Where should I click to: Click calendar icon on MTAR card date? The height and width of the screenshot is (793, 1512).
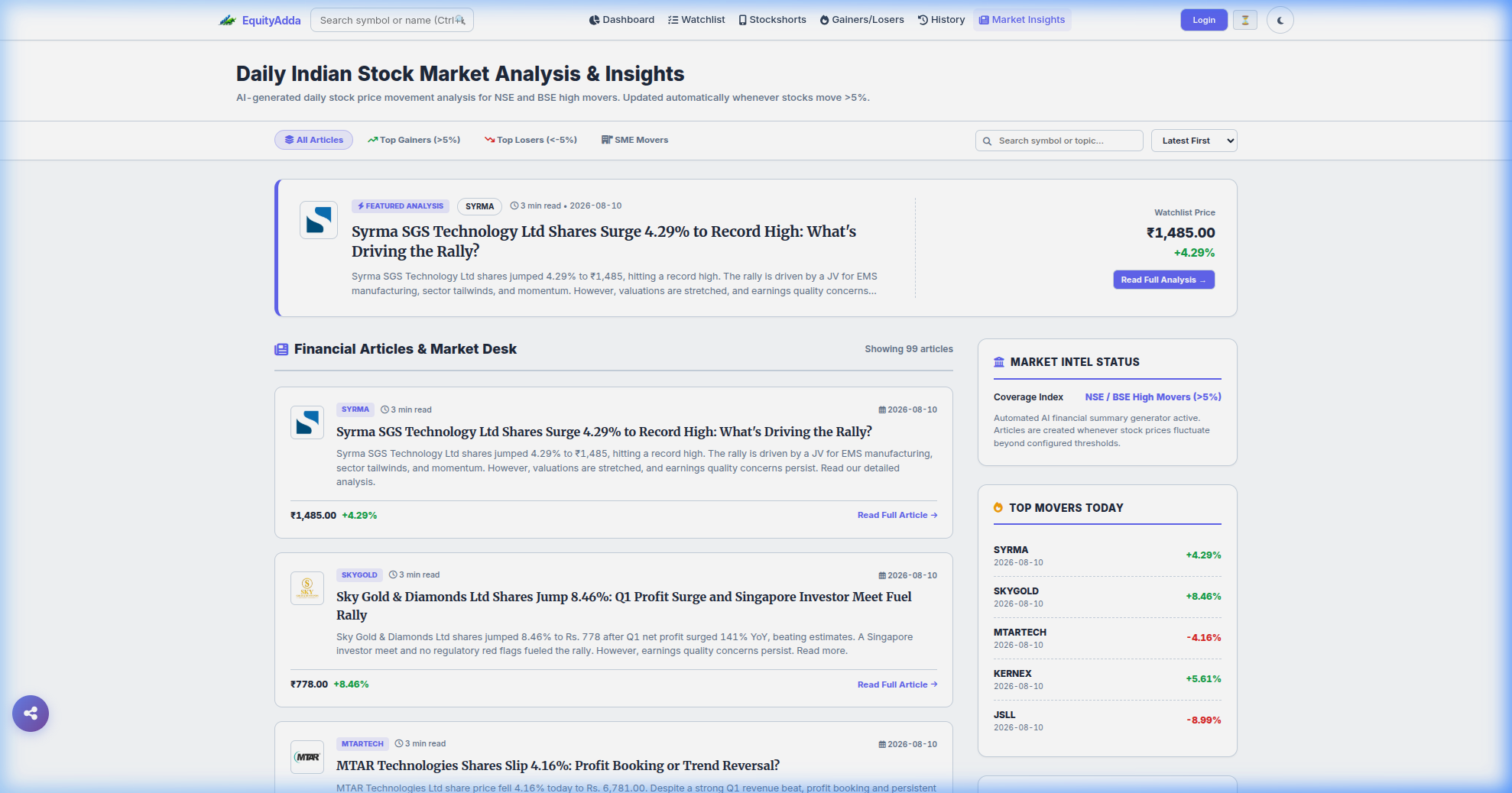tap(882, 745)
